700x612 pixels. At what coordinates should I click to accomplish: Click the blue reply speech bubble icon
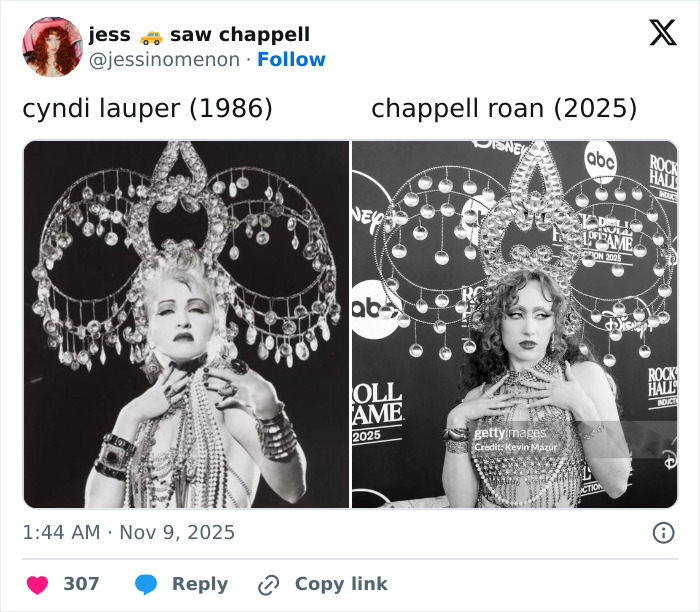pos(146,584)
